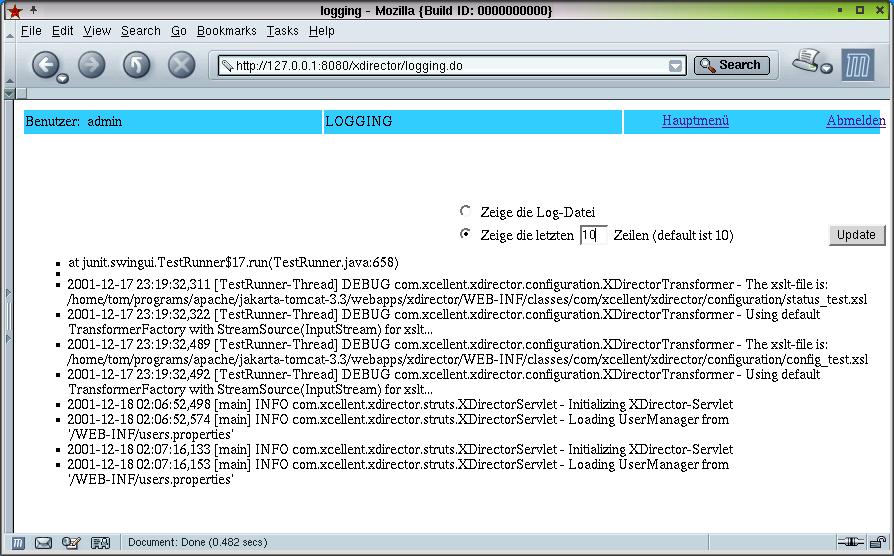Click the Print icon in toolbar
This screenshot has width=894, height=556.
(x=805, y=62)
